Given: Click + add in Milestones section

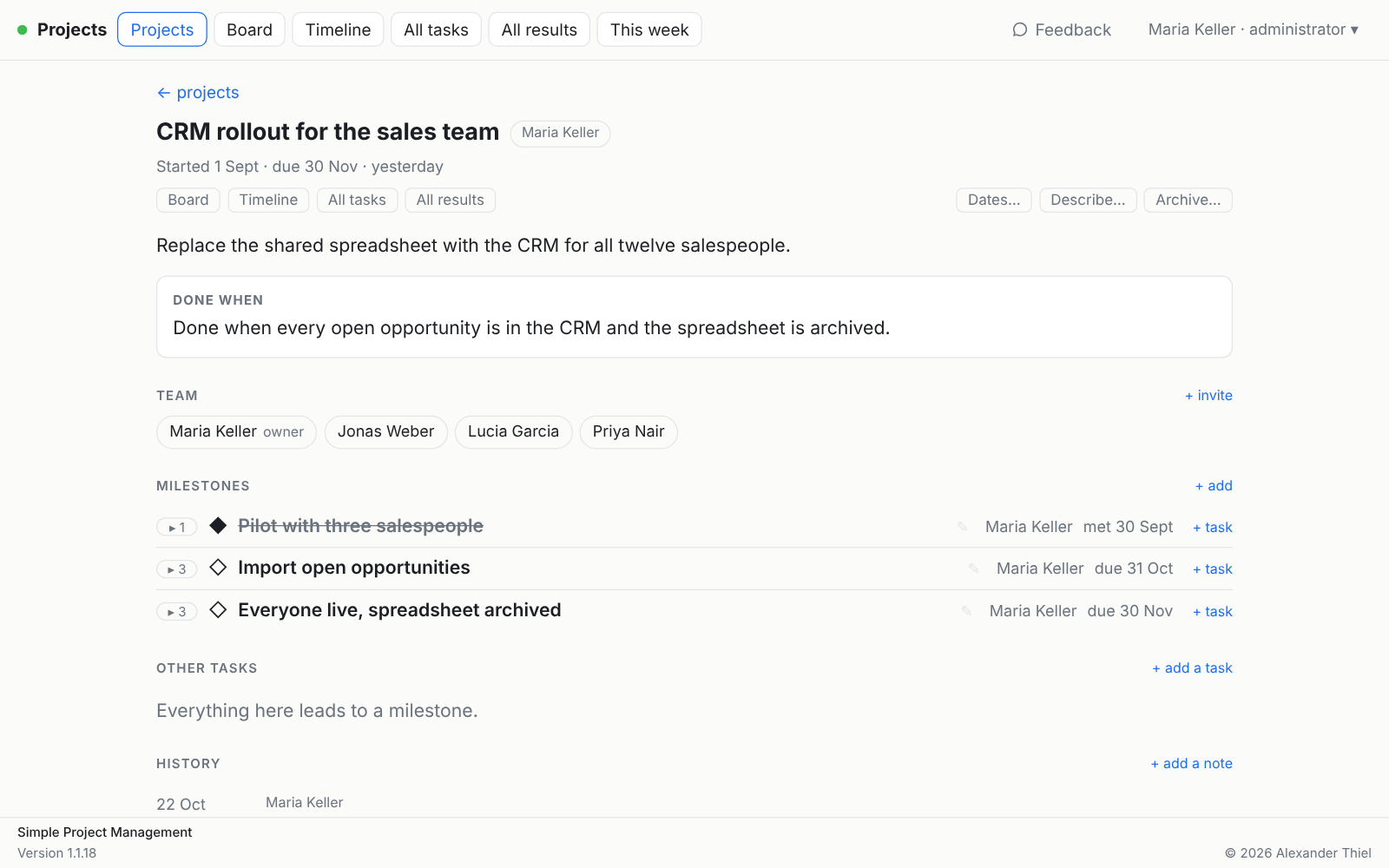Looking at the screenshot, I should pyautogui.click(x=1214, y=485).
